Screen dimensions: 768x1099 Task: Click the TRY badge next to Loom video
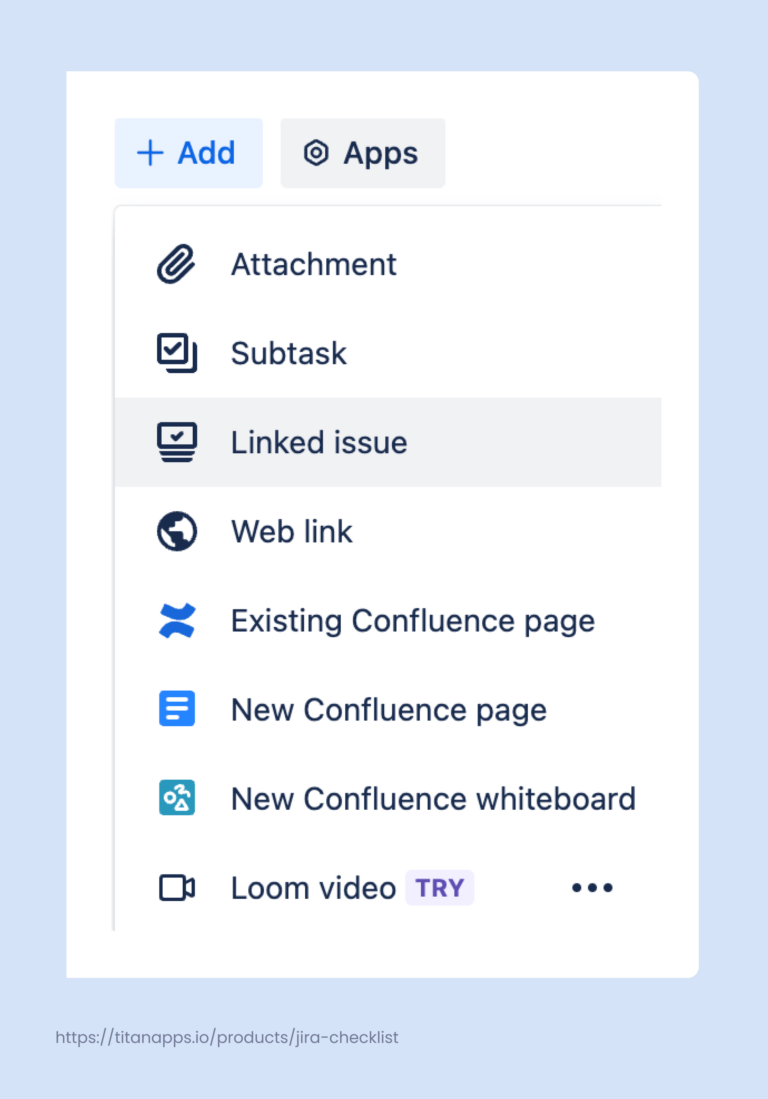pyautogui.click(x=439, y=887)
